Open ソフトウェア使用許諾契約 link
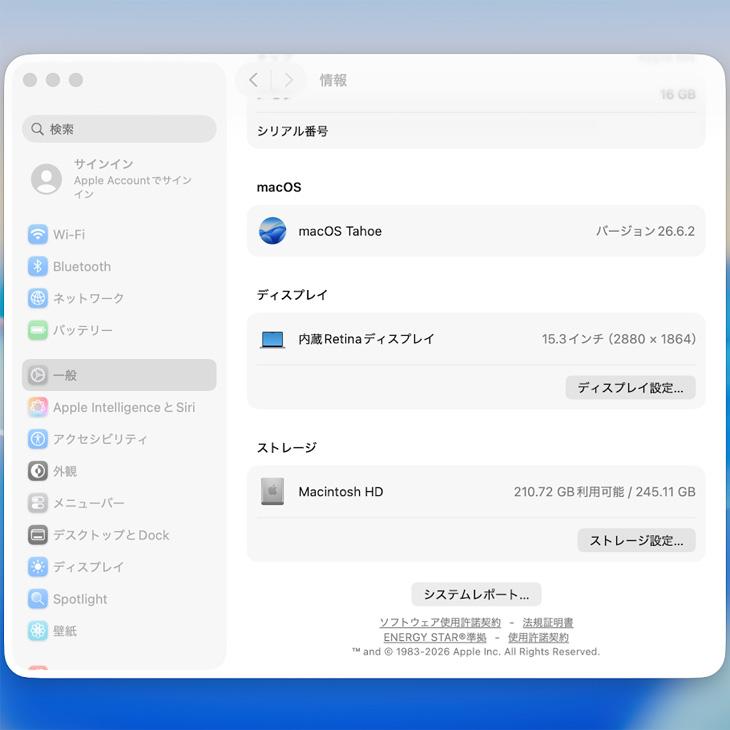This screenshot has width=730, height=730. 440,622
